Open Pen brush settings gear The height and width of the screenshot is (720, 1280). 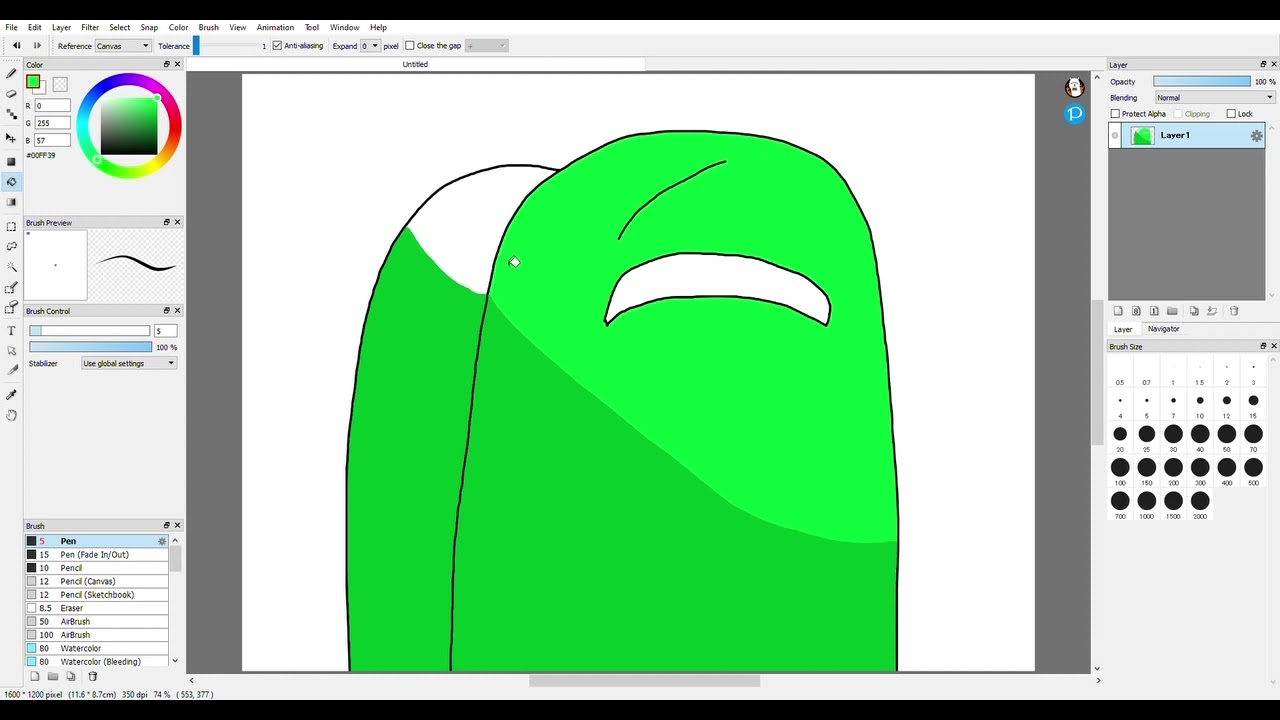pos(162,541)
